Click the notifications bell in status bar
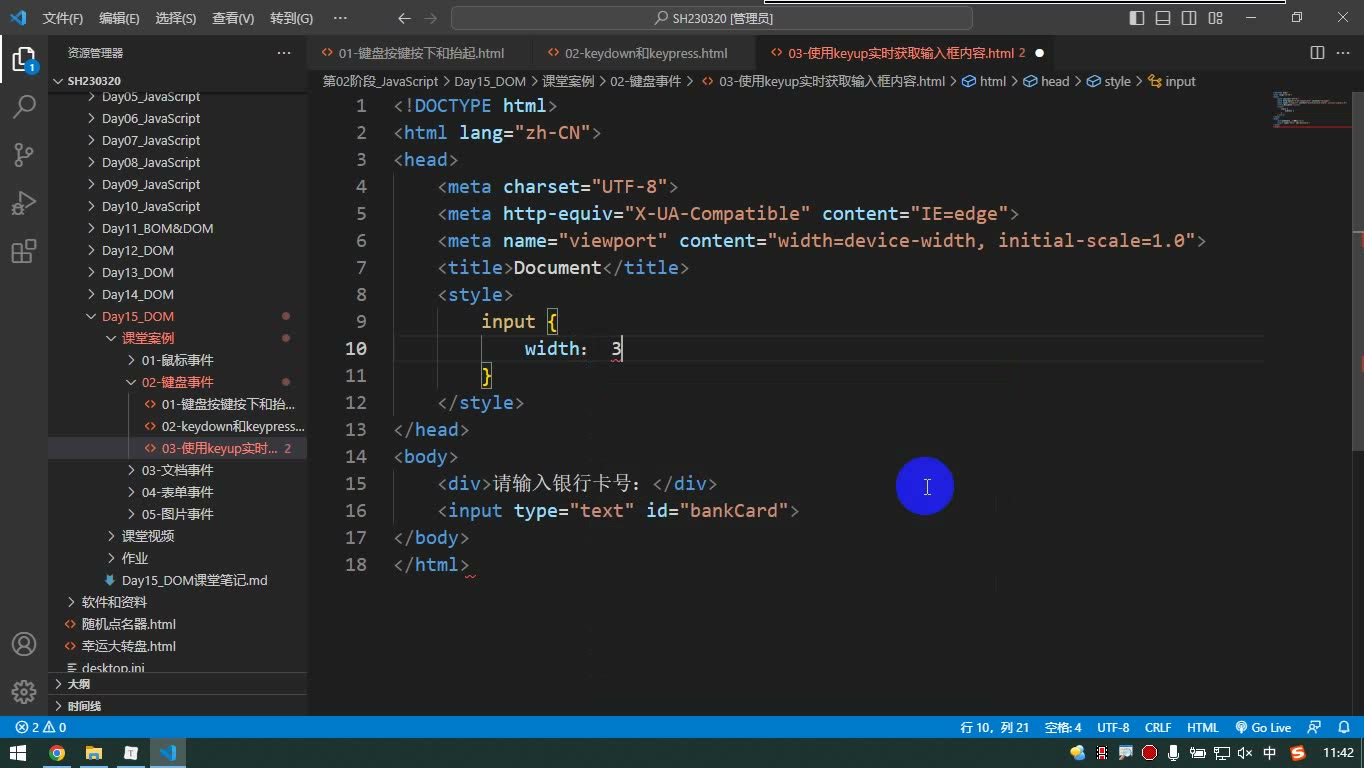1364x768 pixels. click(x=1342, y=728)
